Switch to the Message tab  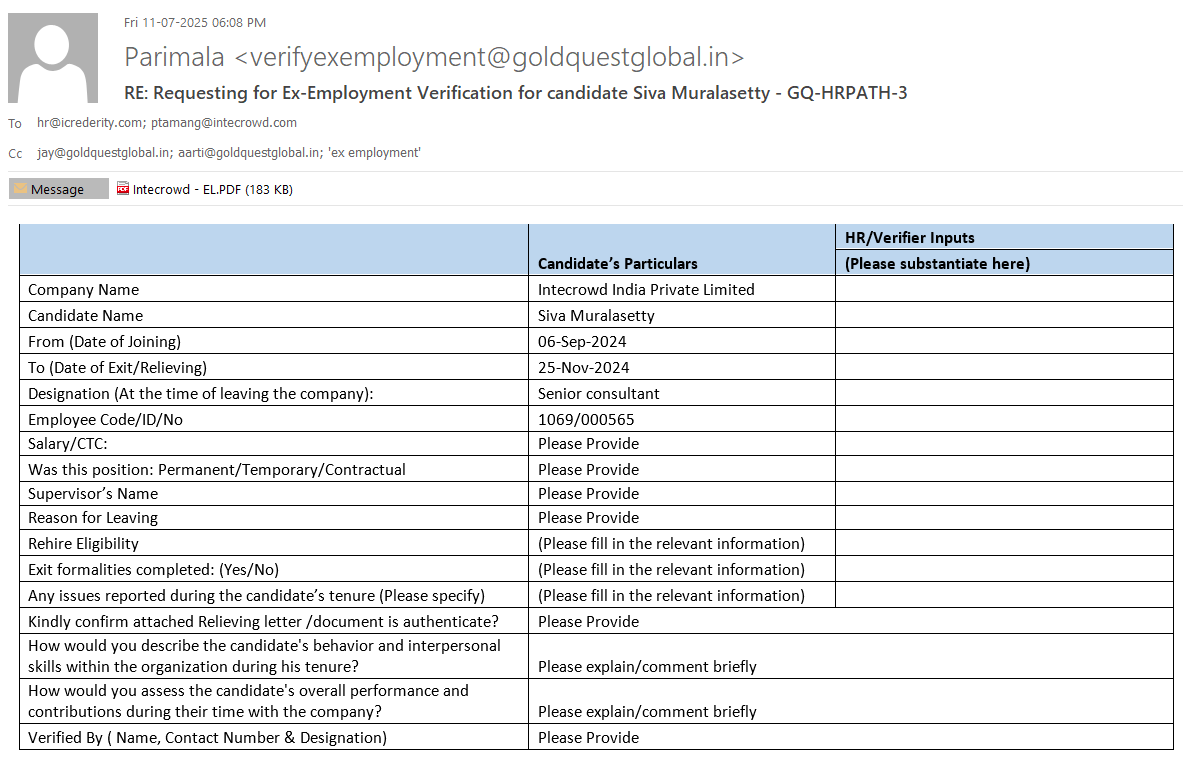[58, 189]
